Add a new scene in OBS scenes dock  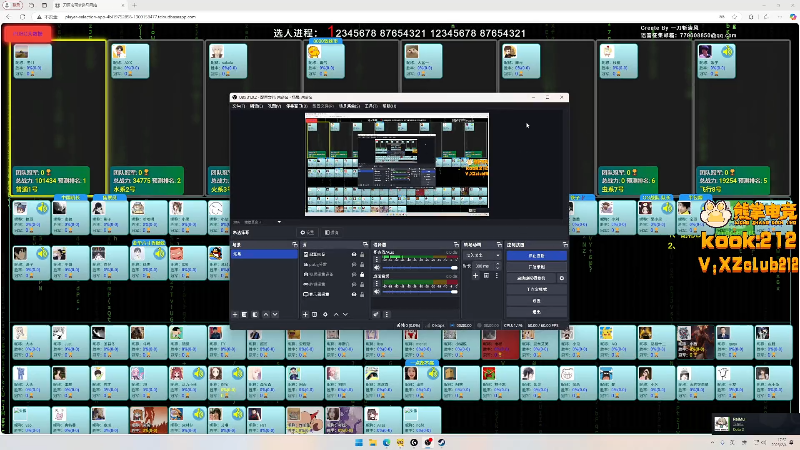click(x=235, y=314)
